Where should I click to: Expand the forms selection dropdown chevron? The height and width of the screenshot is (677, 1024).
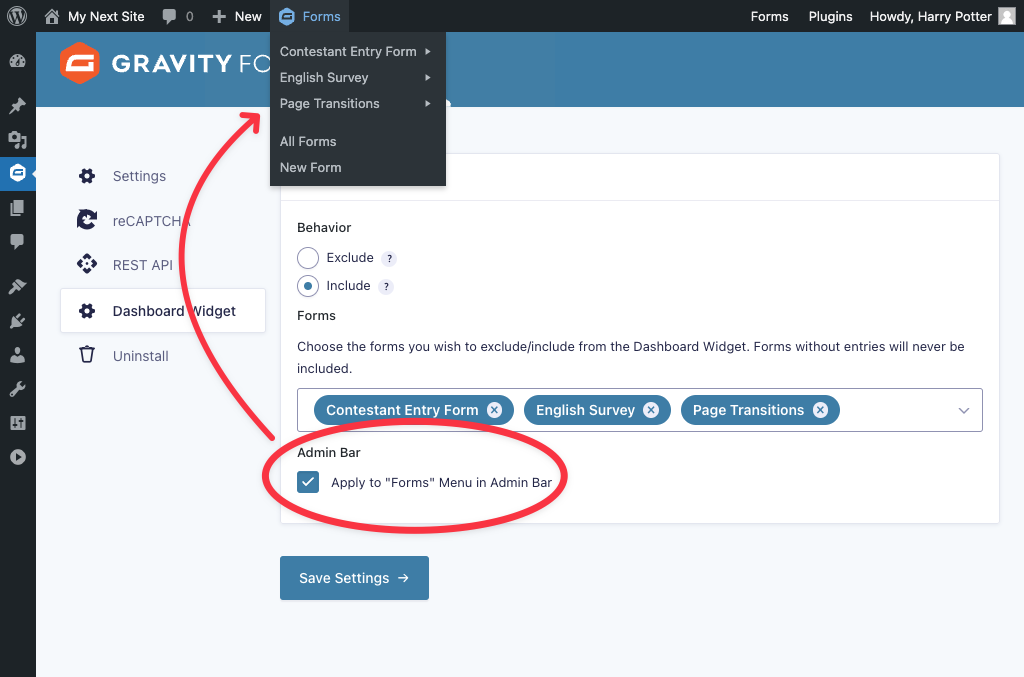963,411
